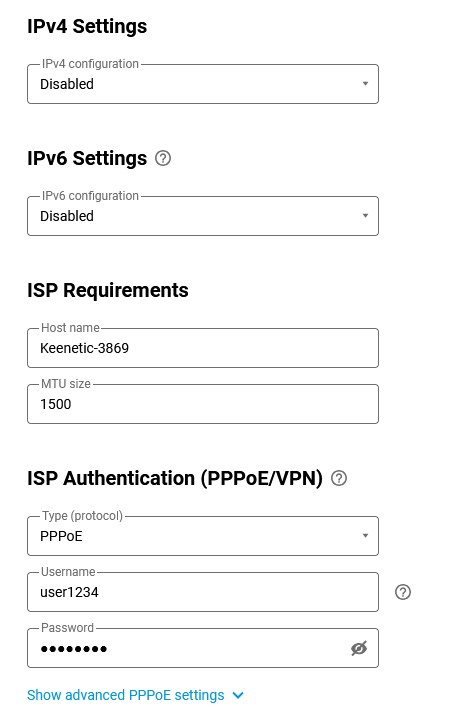Click the IPv4 configuration dropdown arrow

coord(365,84)
